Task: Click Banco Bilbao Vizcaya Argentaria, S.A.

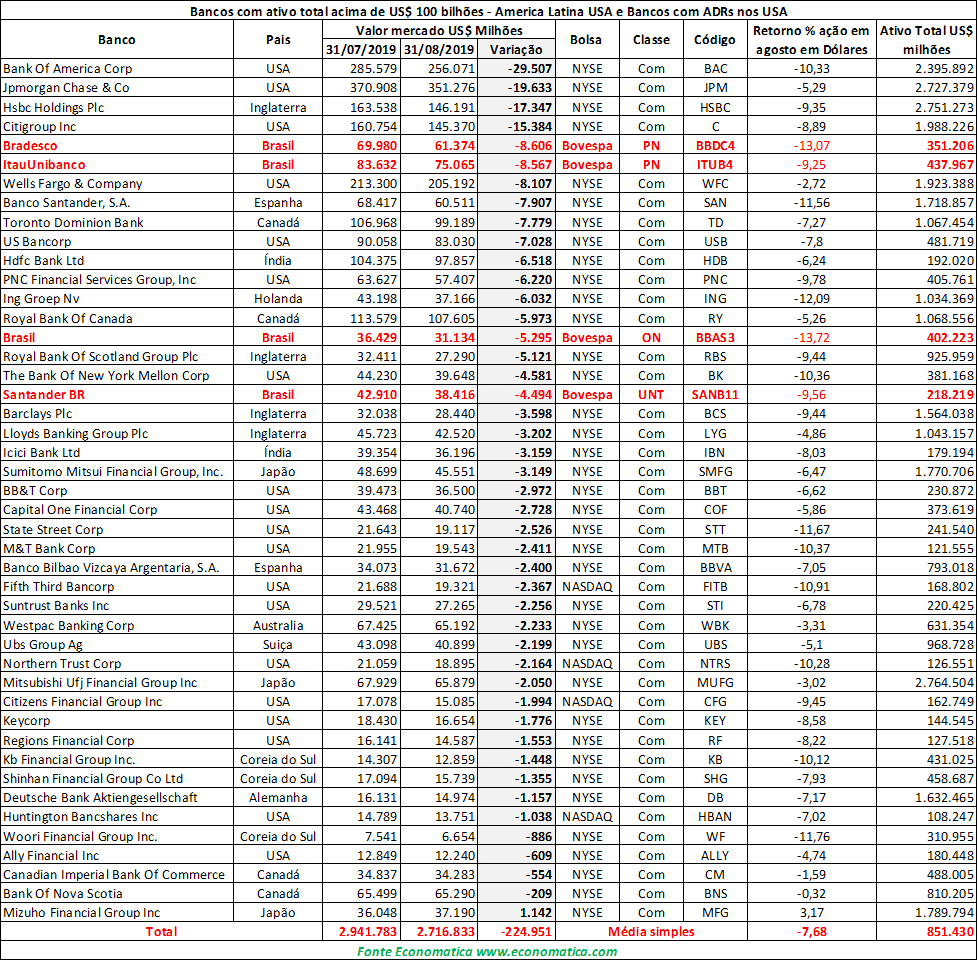Action: 111,567
